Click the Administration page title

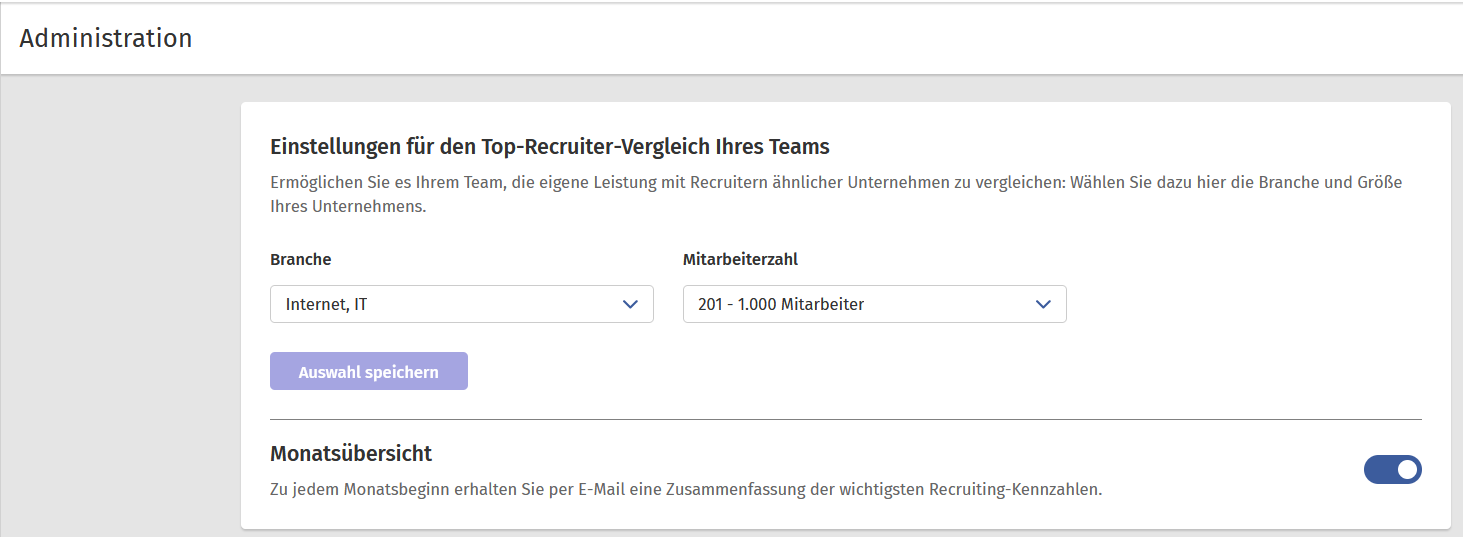106,38
